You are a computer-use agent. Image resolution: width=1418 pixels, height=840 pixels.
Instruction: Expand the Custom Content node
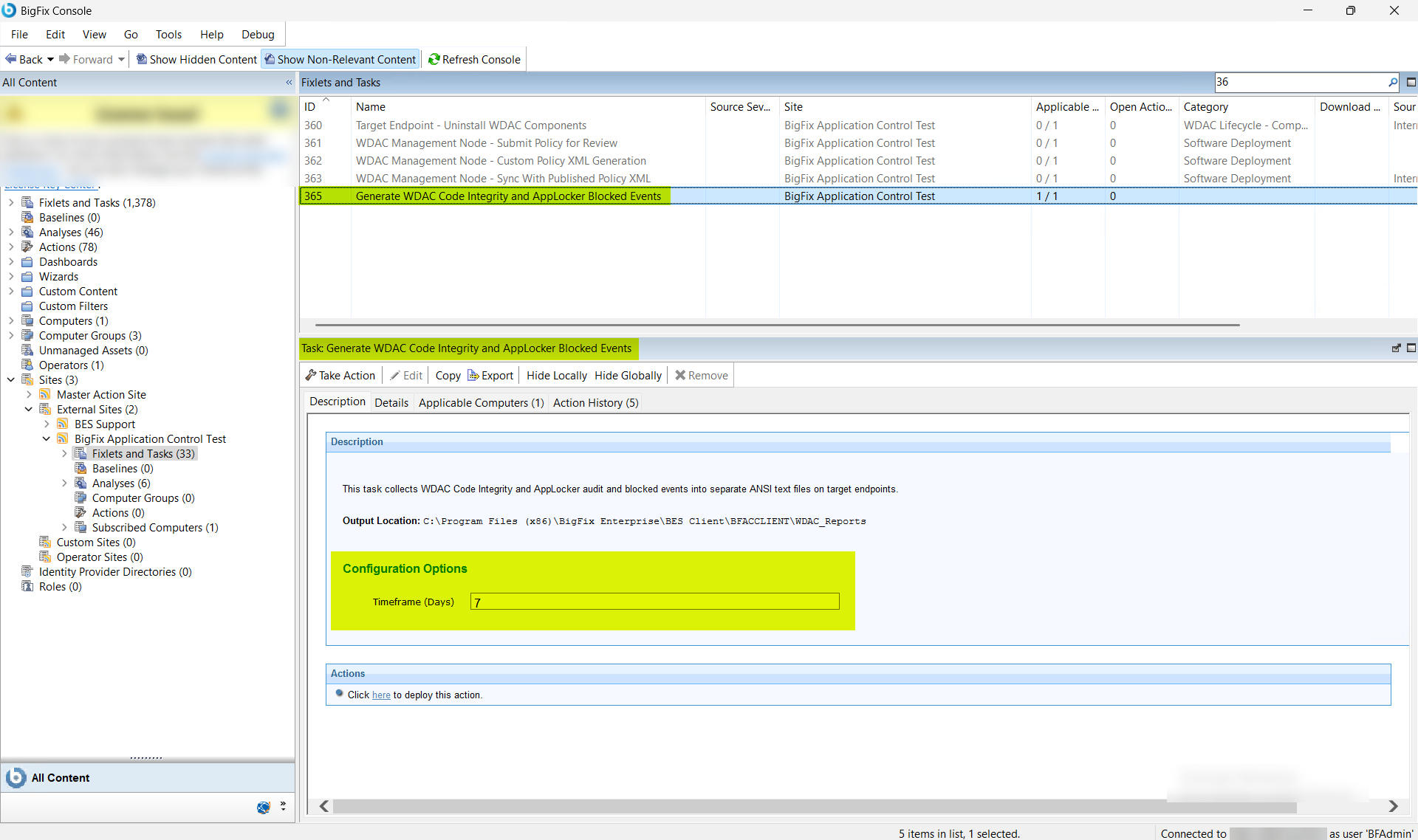pyautogui.click(x=11, y=291)
